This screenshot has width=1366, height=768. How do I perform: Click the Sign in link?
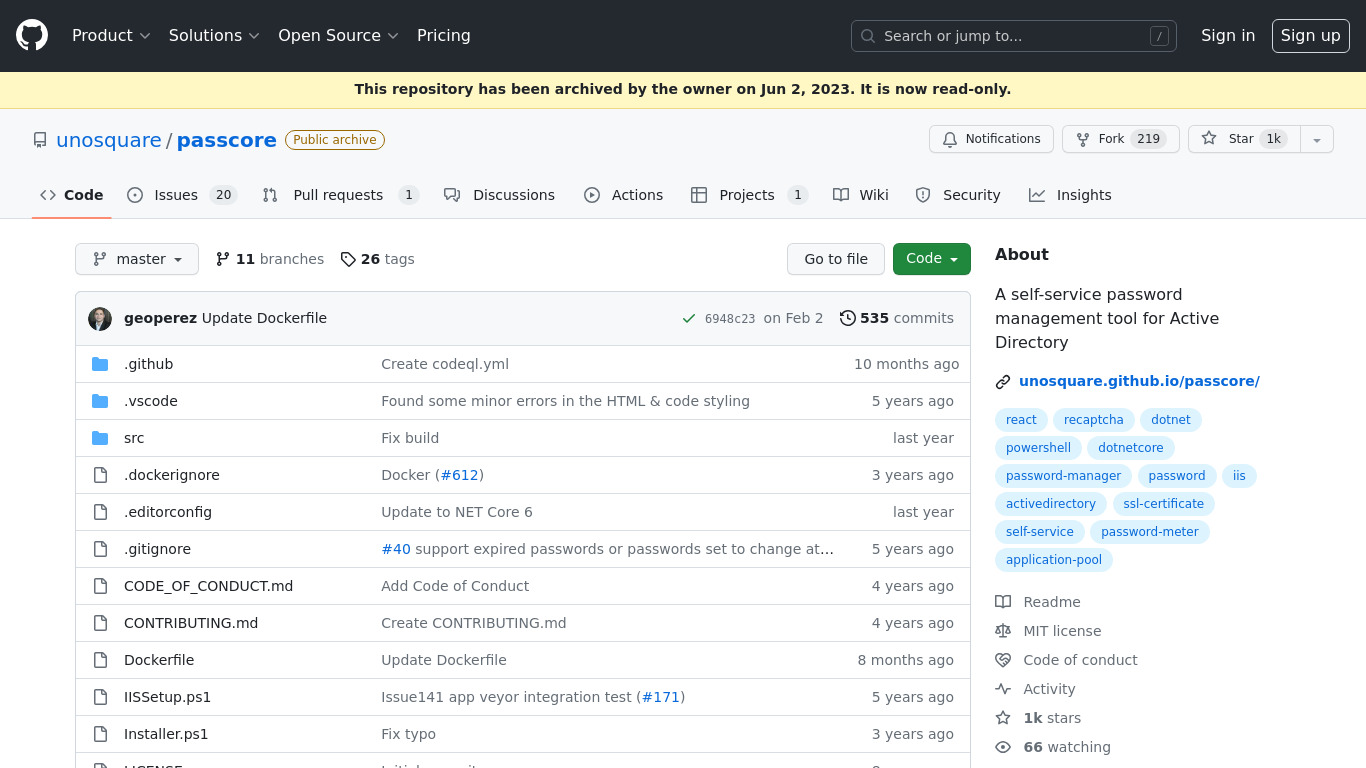click(1228, 35)
